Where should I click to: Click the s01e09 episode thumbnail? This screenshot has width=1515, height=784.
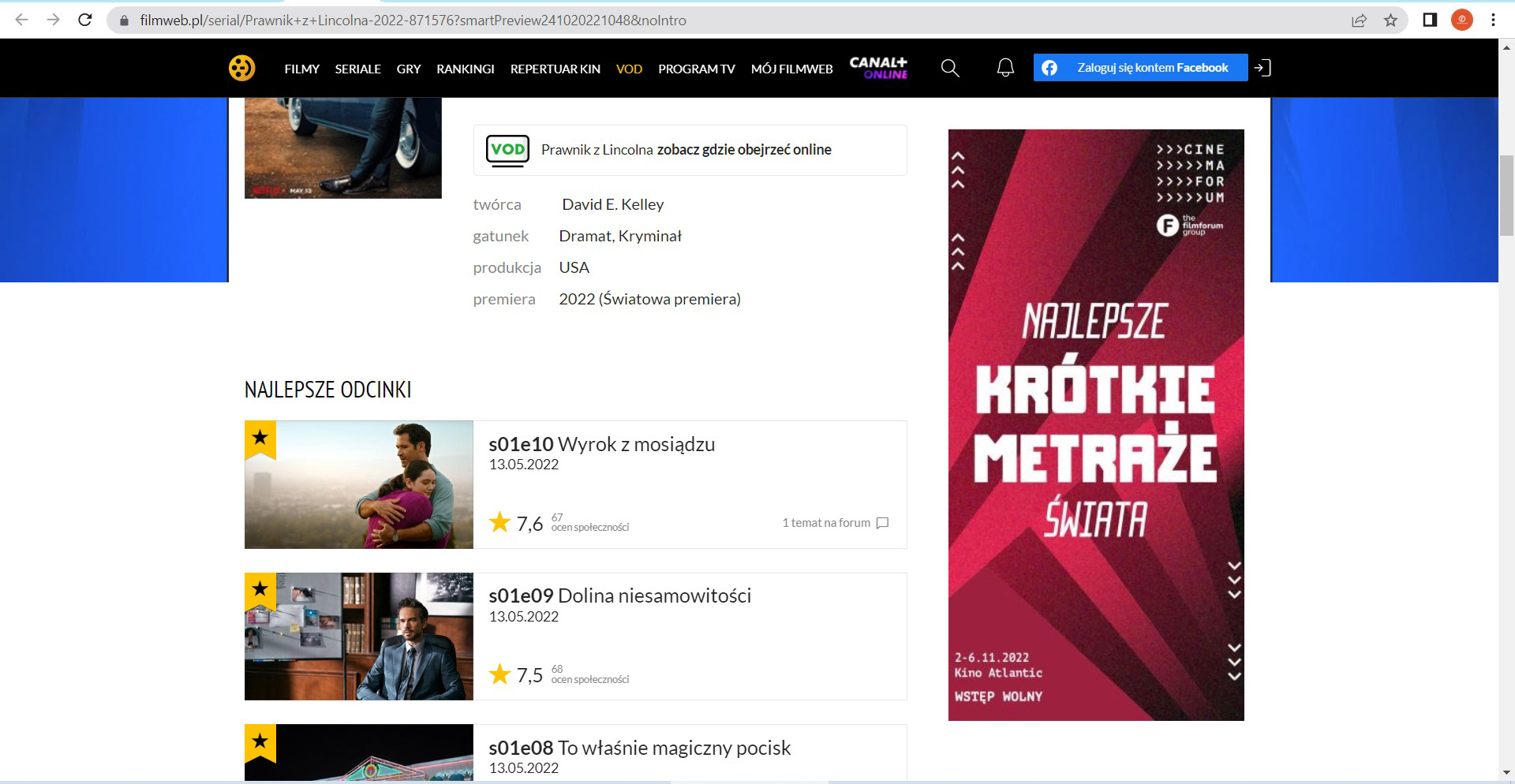tap(359, 637)
